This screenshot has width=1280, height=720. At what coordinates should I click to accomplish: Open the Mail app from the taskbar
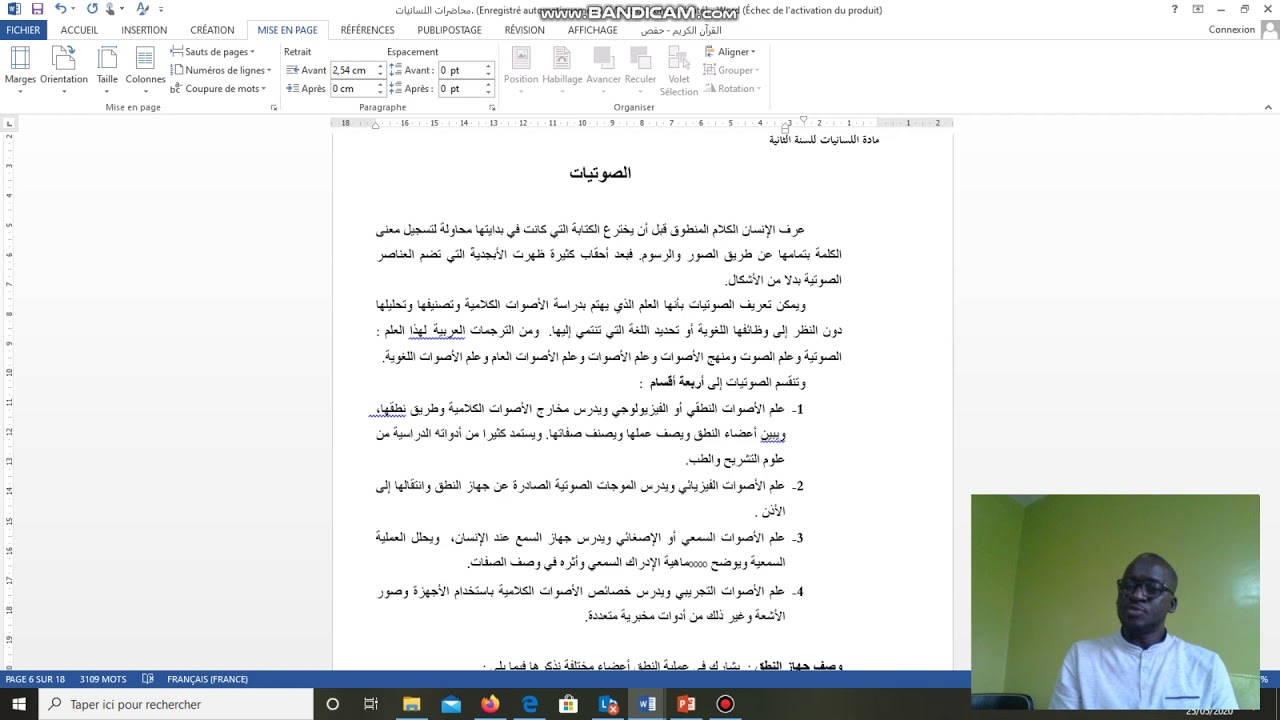click(451, 704)
